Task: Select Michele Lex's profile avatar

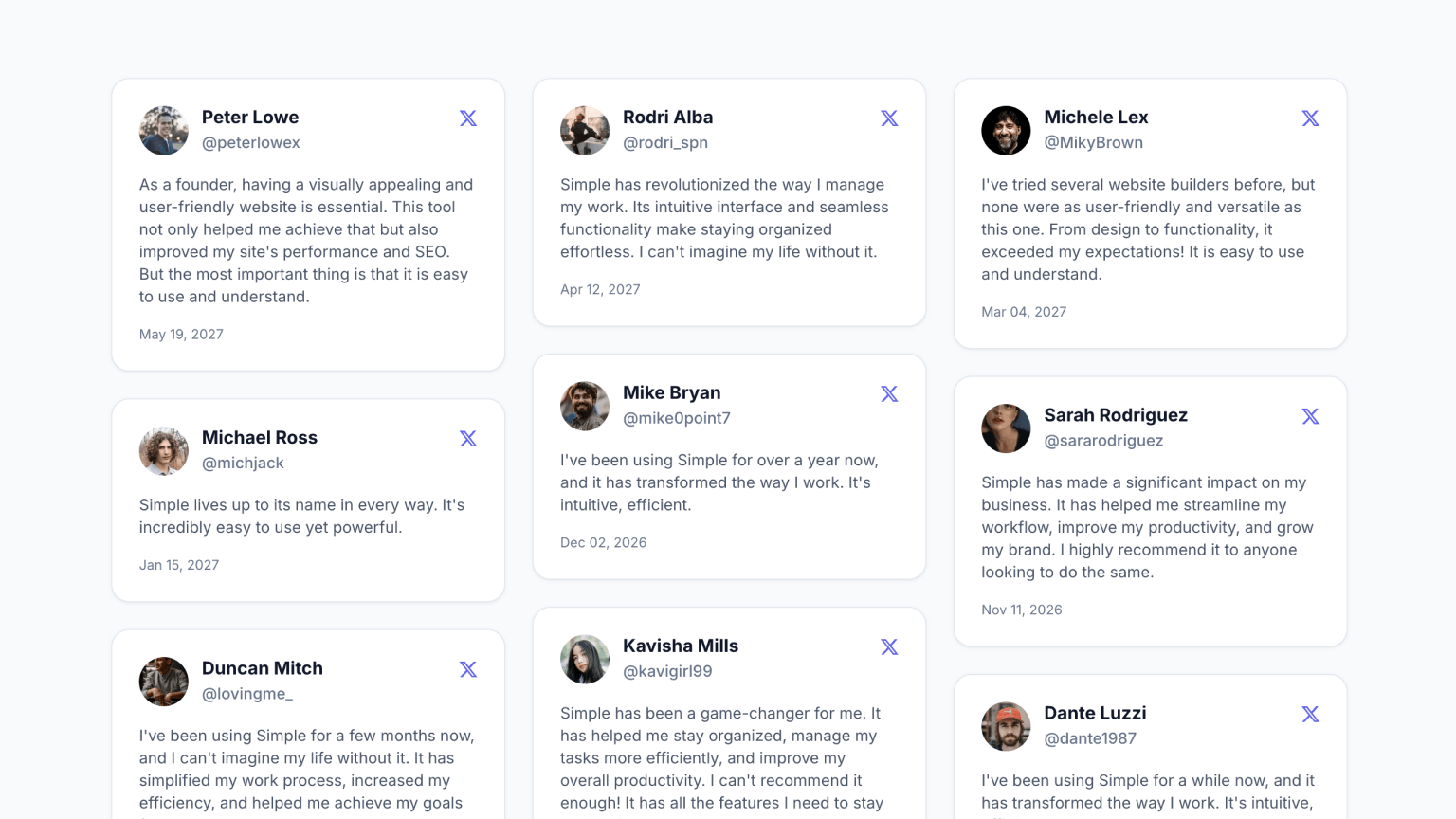Action: coord(1006,131)
